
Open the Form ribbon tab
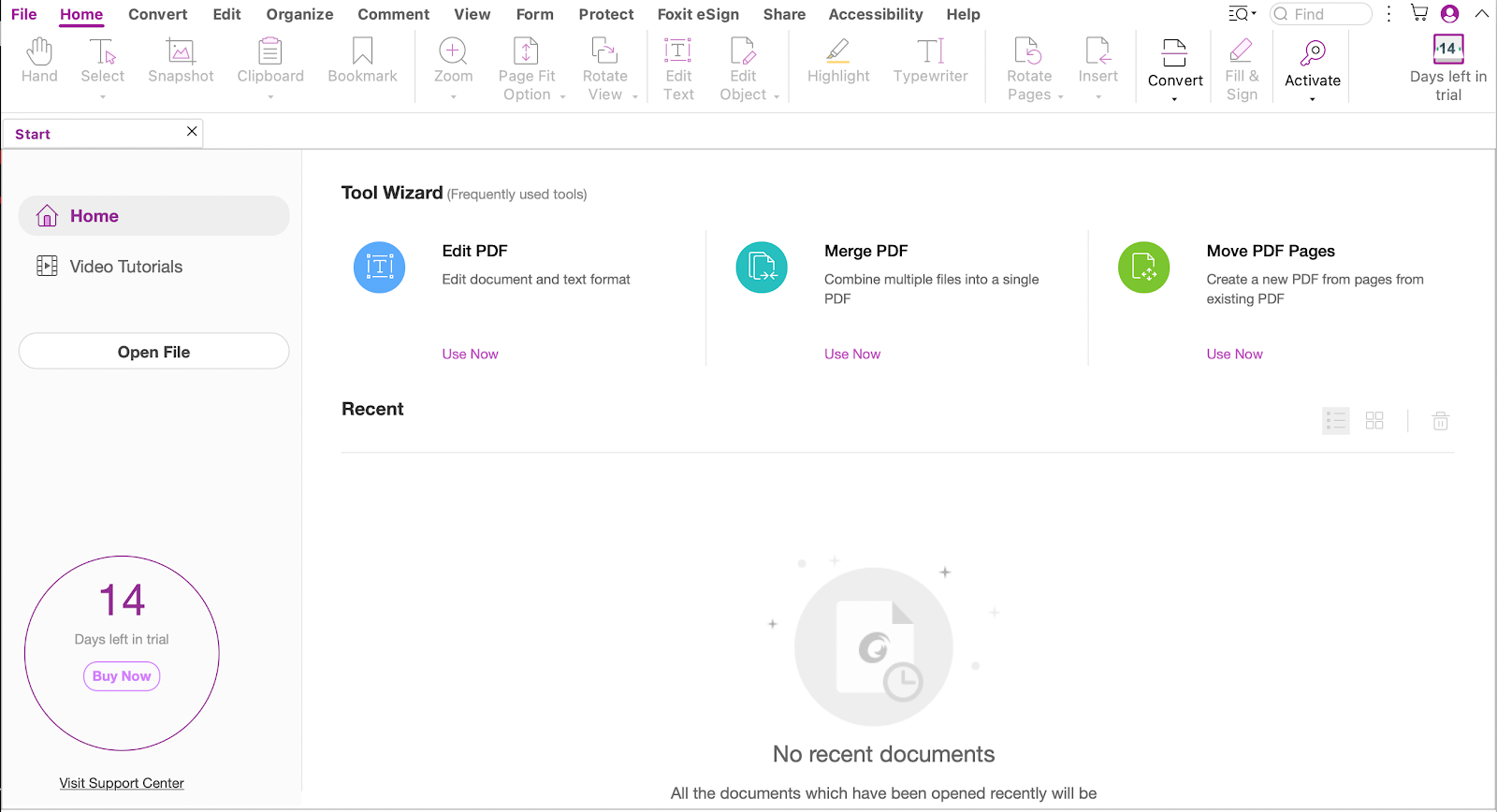pos(535,14)
